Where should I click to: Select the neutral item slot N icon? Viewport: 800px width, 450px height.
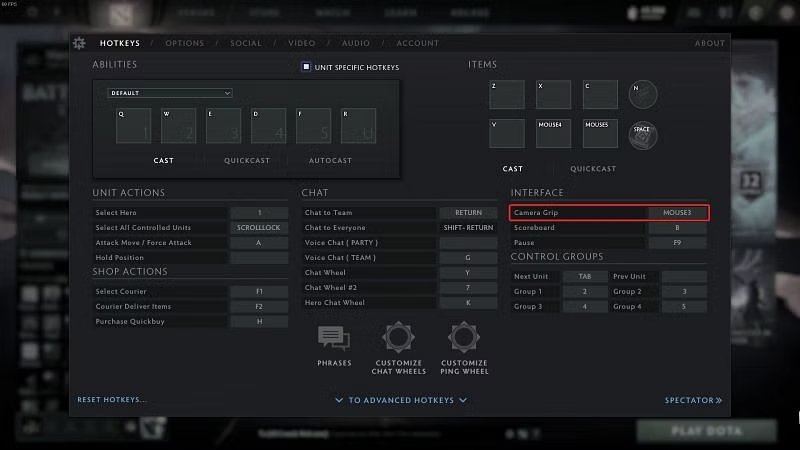click(x=643, y=95)
